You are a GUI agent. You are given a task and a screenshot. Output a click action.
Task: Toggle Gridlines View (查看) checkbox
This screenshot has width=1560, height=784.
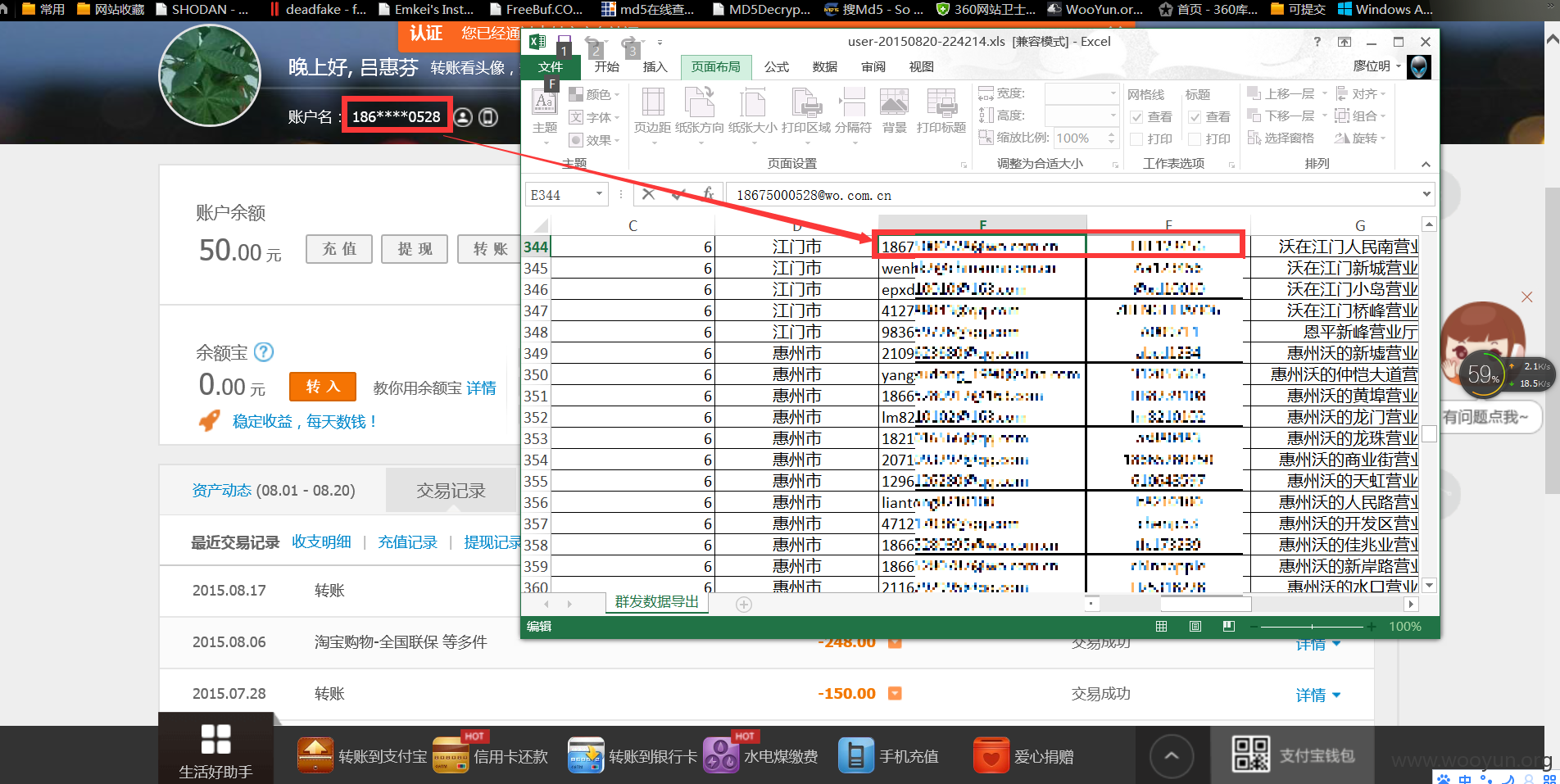1136,117
